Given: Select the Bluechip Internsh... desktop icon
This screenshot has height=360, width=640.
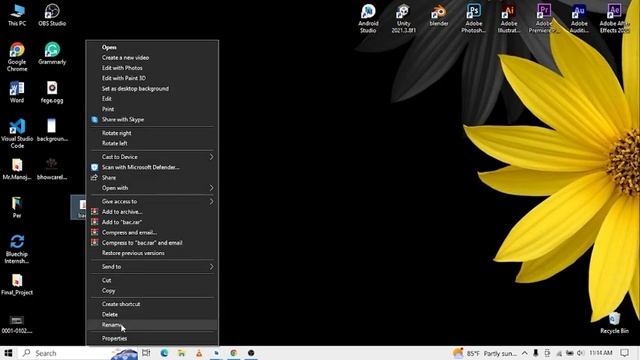Looking at the screenshot, I should click(17, 249).
